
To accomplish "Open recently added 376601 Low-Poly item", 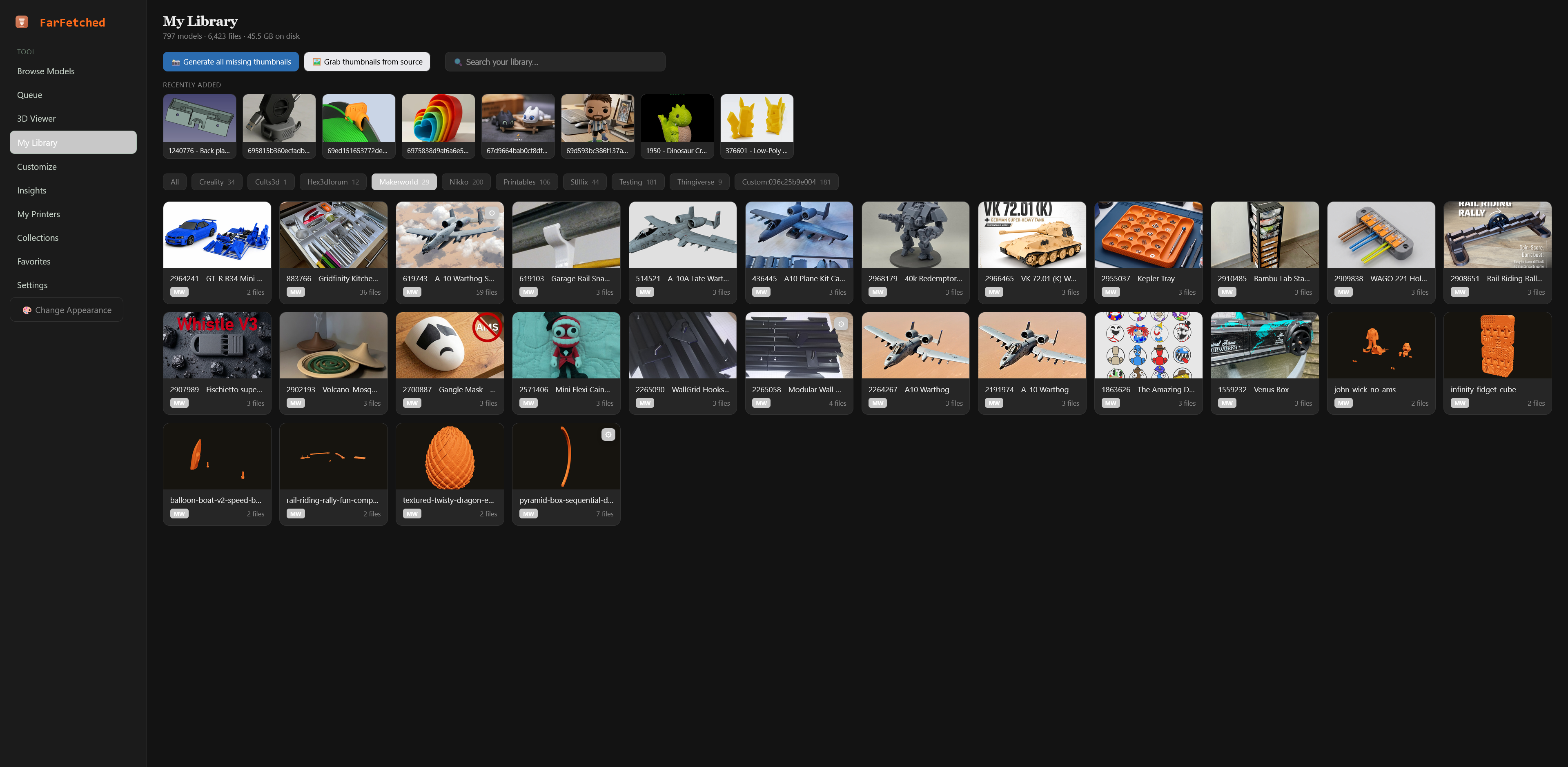I will pyautogui.click(x=757, y=126).
